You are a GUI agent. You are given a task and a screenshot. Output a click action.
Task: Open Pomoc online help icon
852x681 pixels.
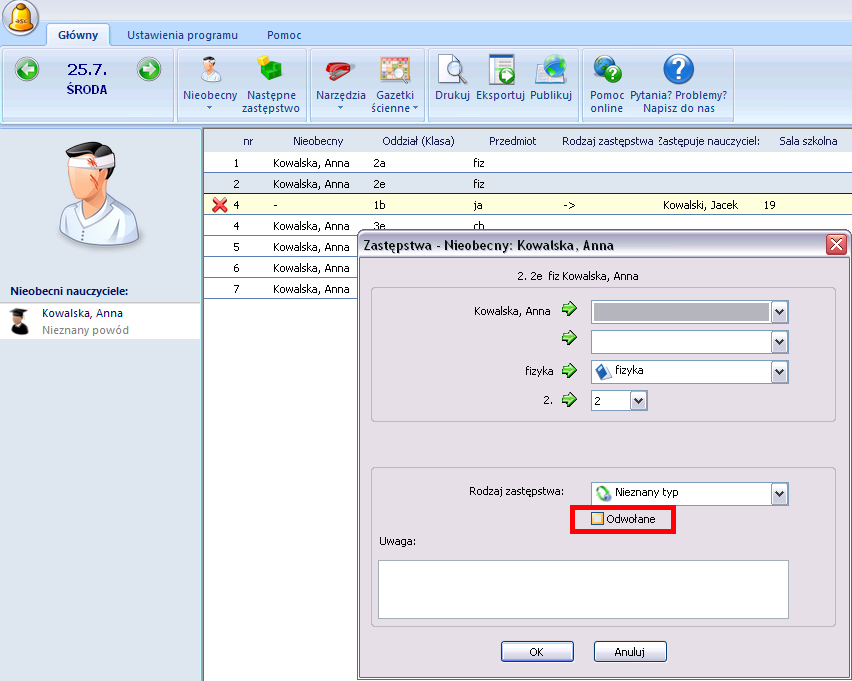coord(607,70)
